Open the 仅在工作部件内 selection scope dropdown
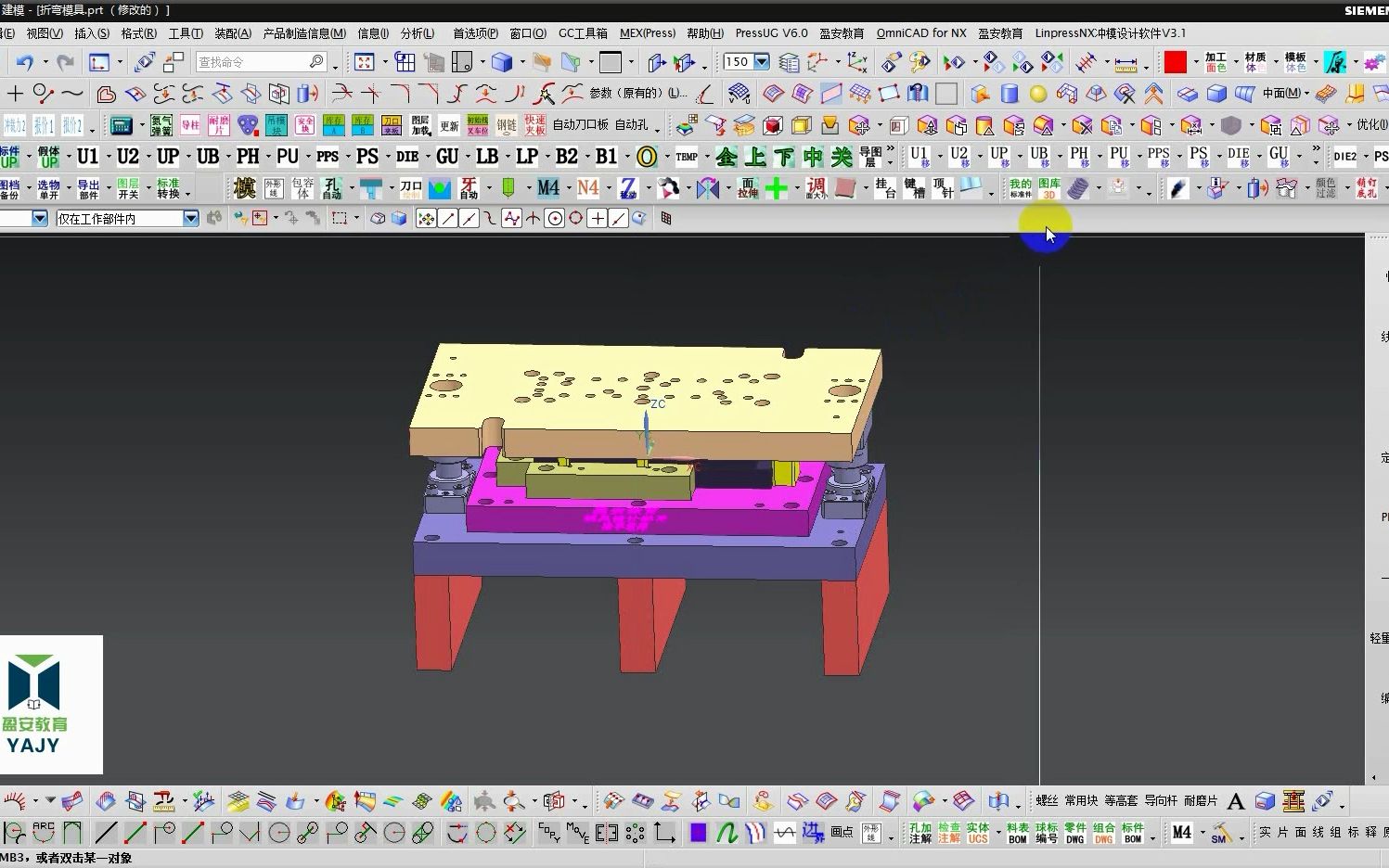The width and height of the screenshot is (1389, 868). [x=191, y=218]
